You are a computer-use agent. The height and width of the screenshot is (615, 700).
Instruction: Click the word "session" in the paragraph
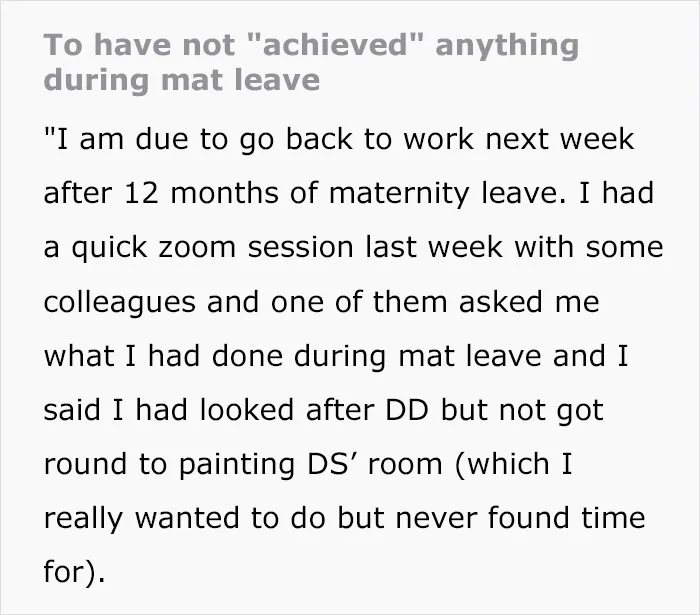point(300,247)
